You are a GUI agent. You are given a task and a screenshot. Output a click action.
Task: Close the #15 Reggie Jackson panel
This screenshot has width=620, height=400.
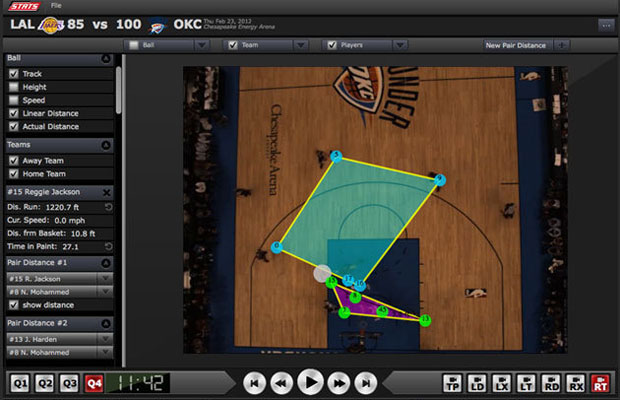pyautogui.click(x=106, y=191)
